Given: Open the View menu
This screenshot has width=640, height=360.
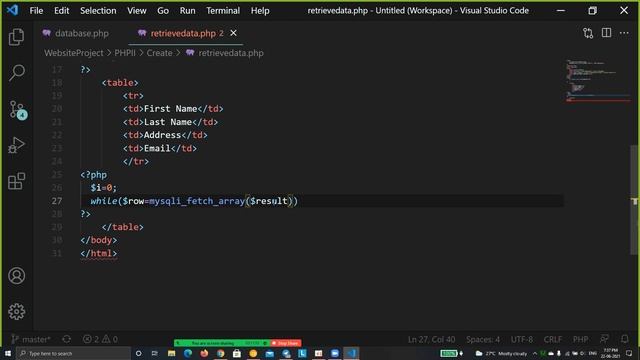Looking at the screenshot, I should (x=137, y=11).
